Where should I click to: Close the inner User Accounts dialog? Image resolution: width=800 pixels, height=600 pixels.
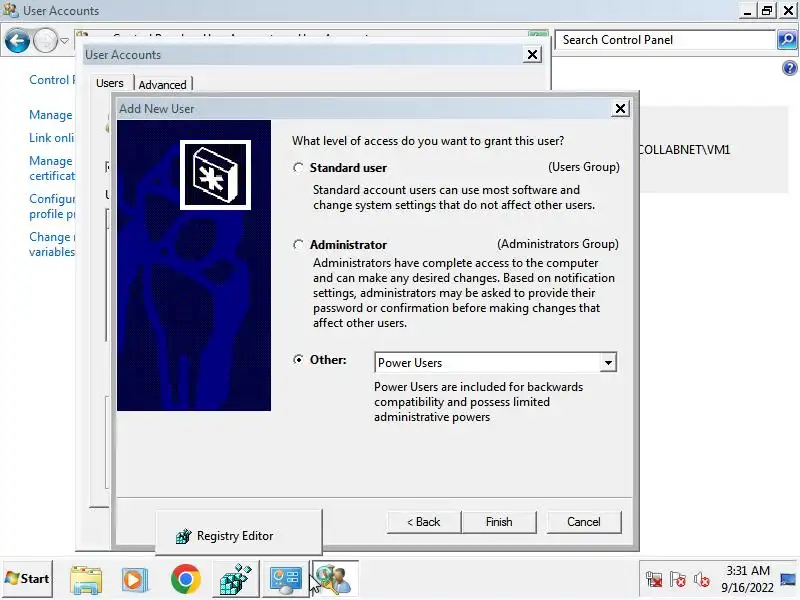coord(532,55)
